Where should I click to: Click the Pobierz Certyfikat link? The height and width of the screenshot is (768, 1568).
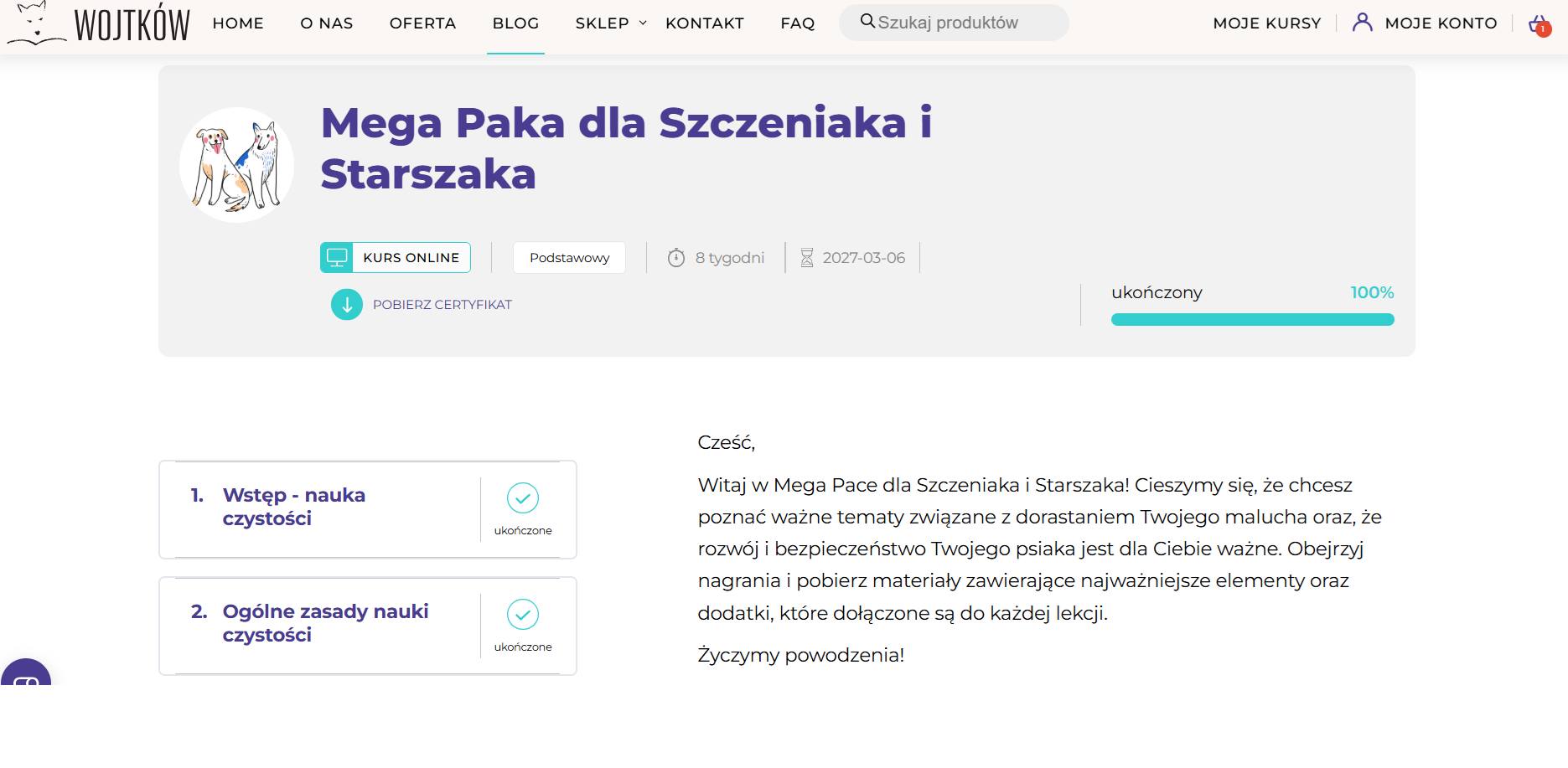(442, 305)
